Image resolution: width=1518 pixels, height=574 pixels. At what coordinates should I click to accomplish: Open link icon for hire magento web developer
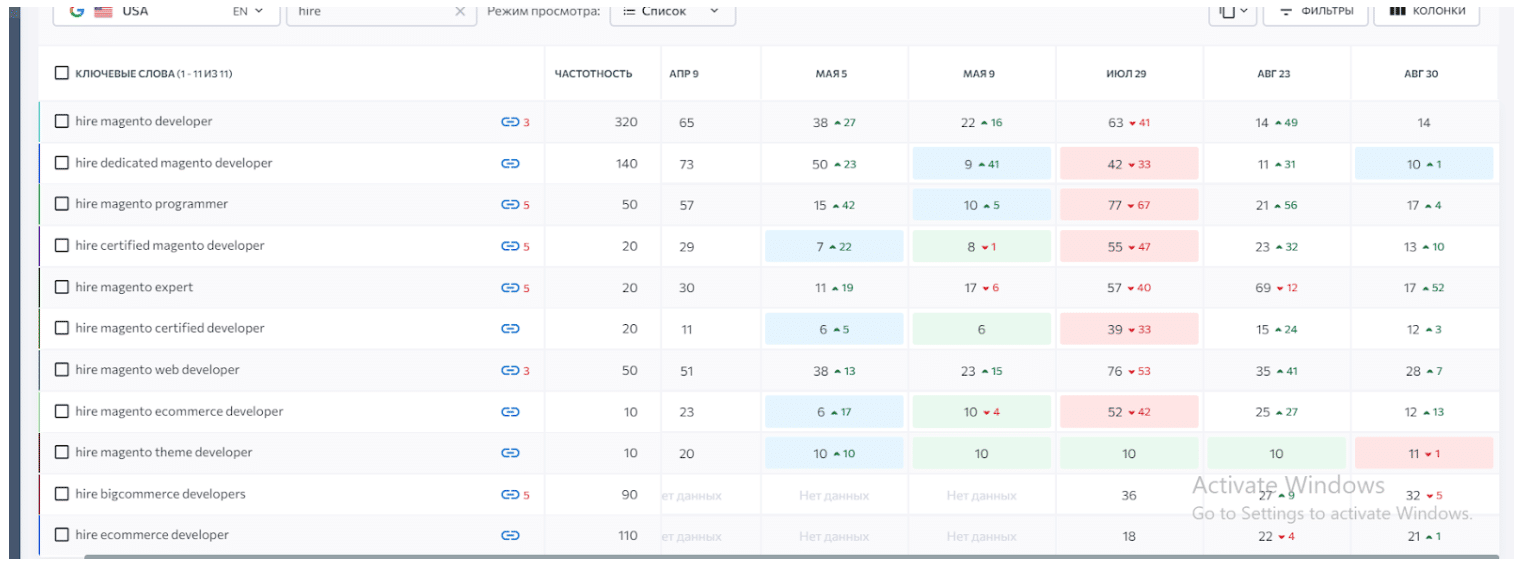[x=510, y=370]
